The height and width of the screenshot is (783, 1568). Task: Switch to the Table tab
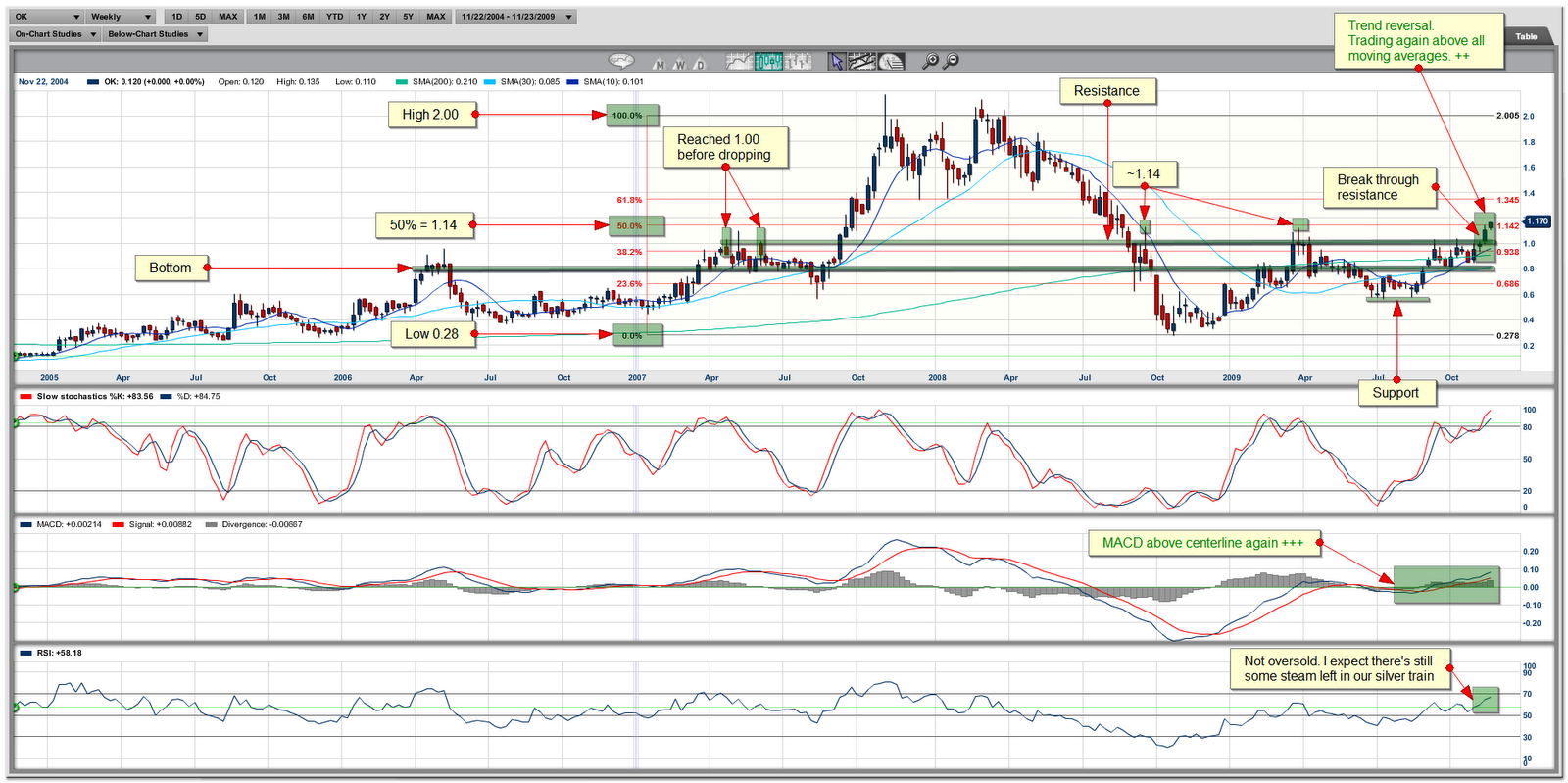(x=1527, y=36)
